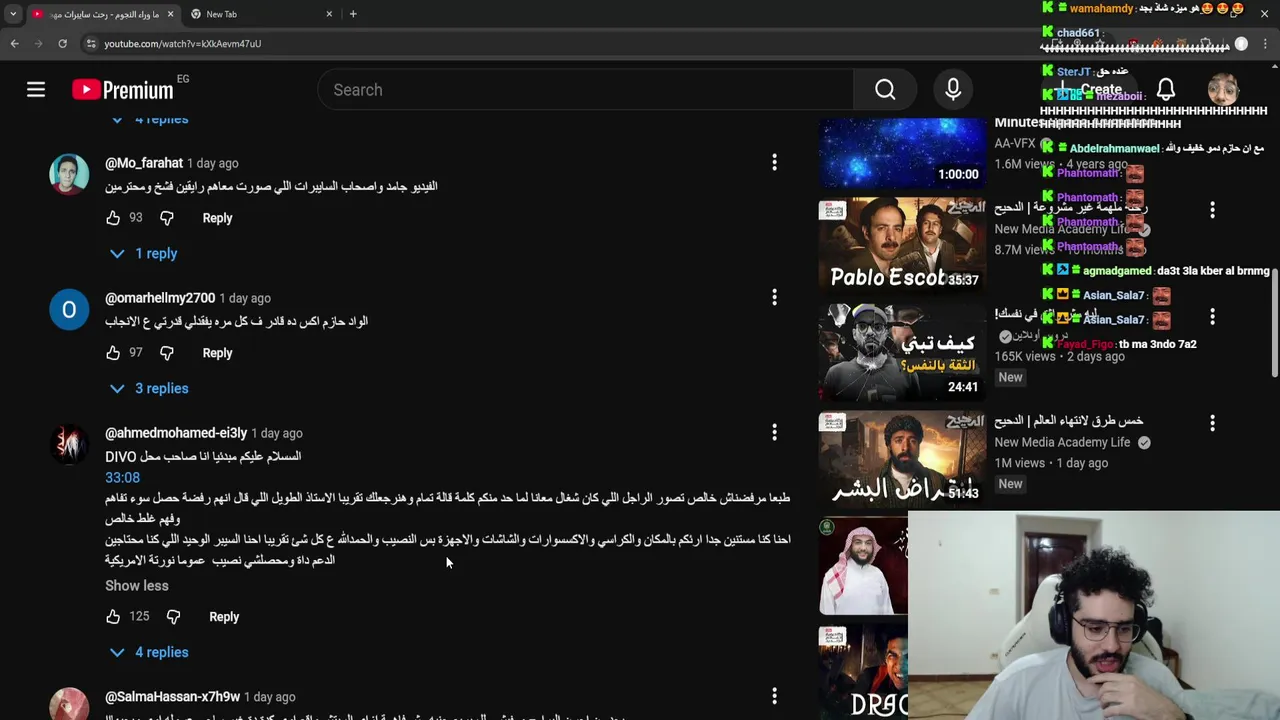This screenshot has width=1280, height=720.
Task: Dislike the comment by @Mo_farahat
Action: point(167,218)
